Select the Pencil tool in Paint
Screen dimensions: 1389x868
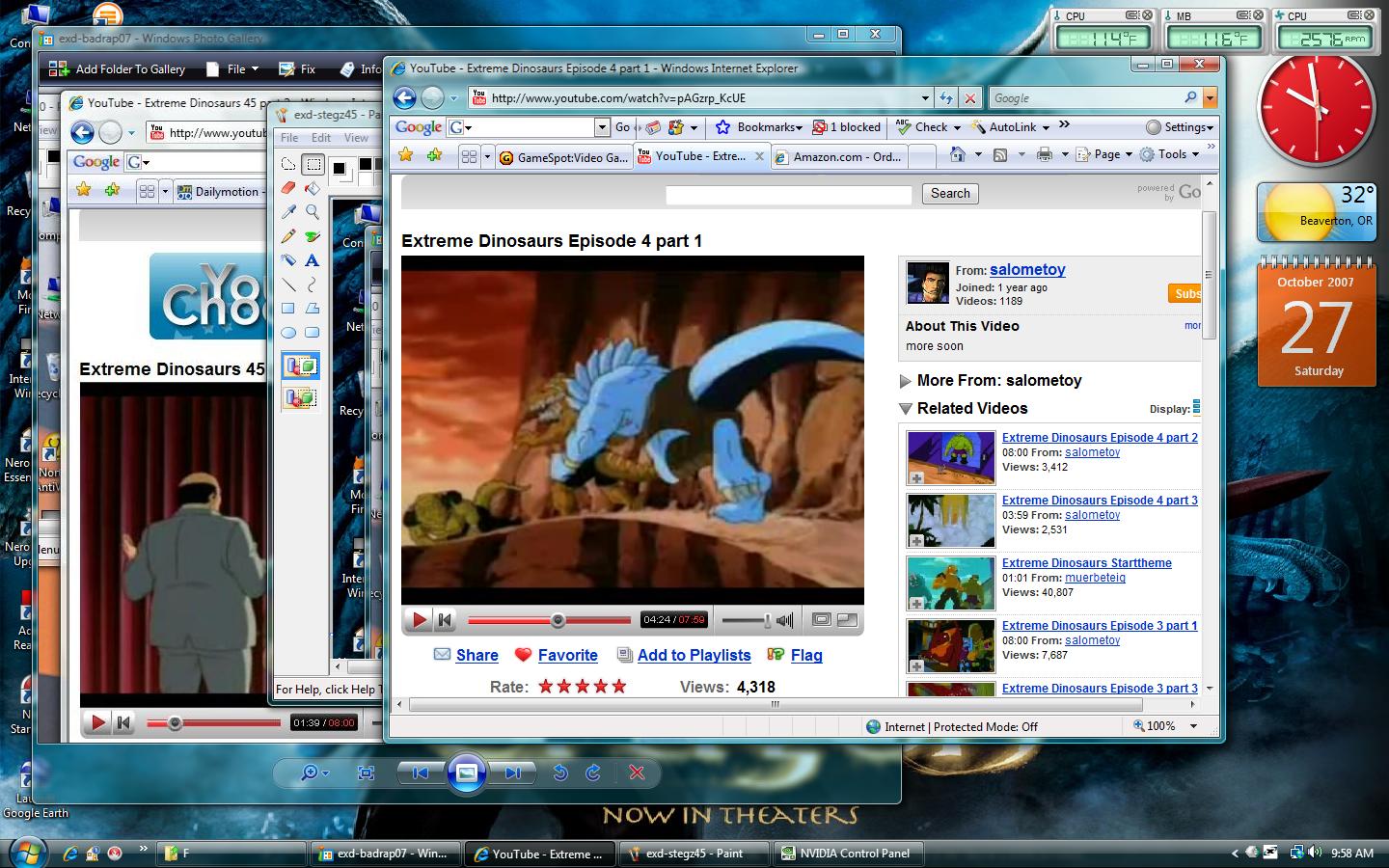click(x=288, y=235)
